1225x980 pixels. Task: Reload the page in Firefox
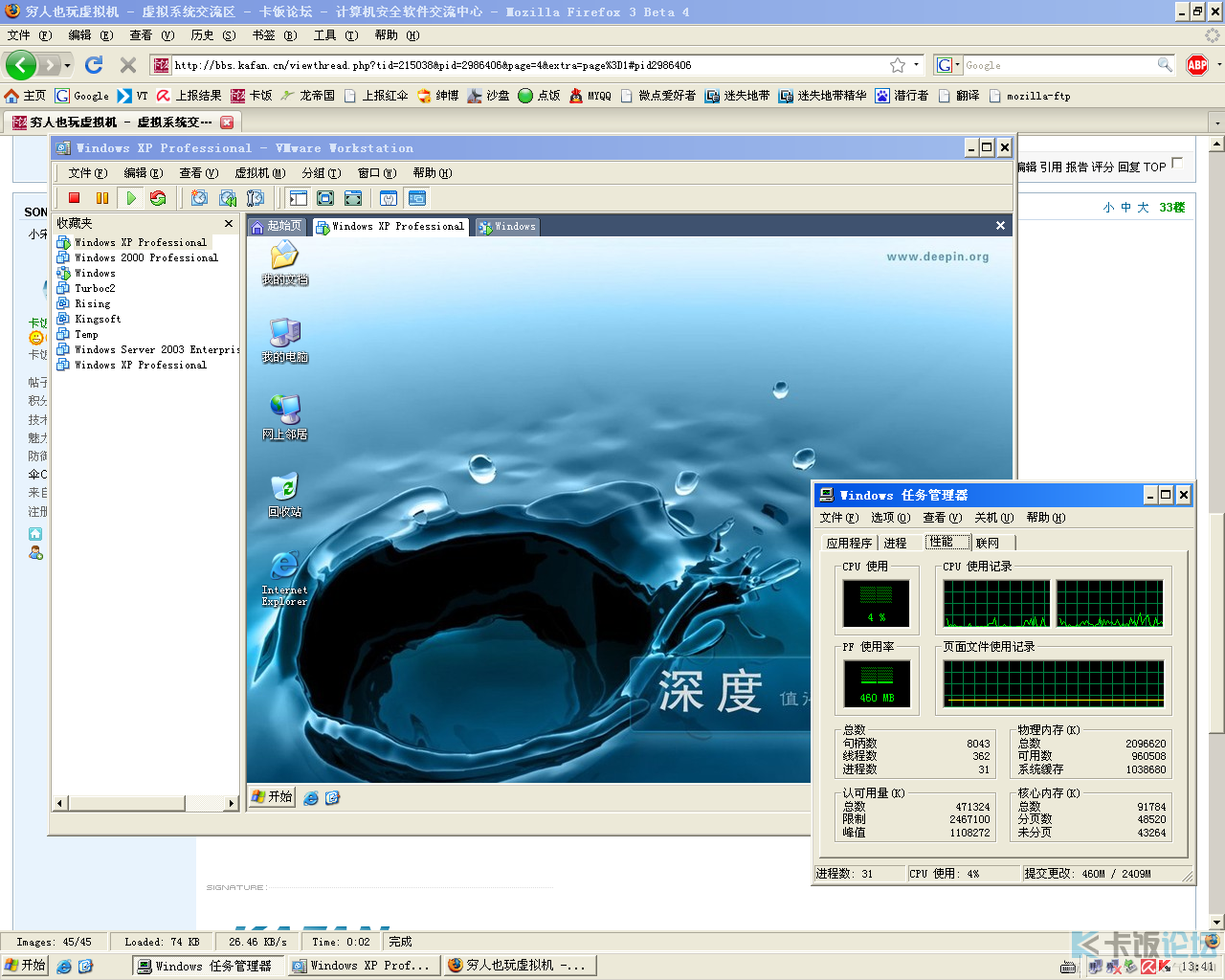coord(94,65)
